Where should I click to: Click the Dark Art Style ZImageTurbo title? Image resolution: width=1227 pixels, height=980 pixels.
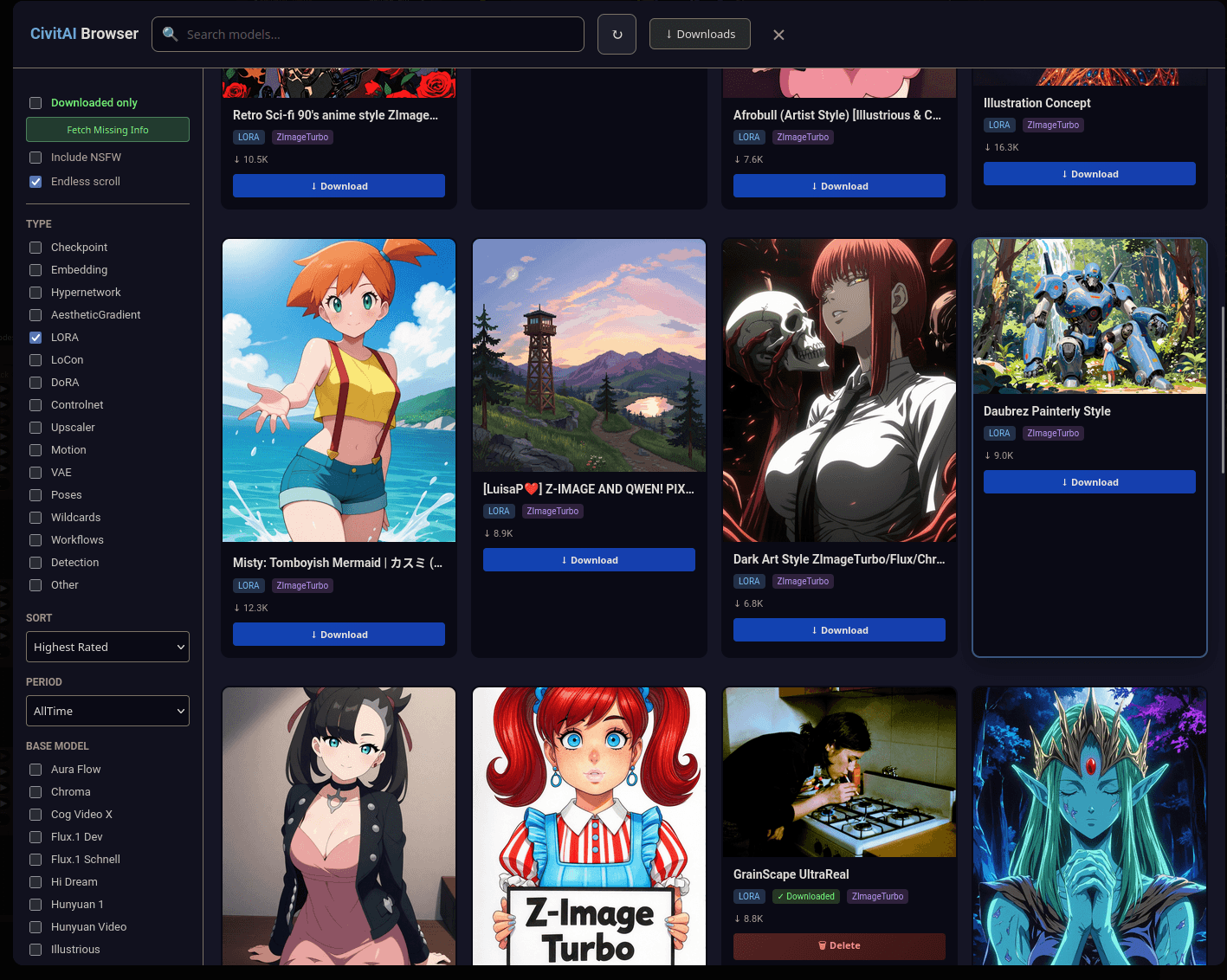(x=839, y=559)
